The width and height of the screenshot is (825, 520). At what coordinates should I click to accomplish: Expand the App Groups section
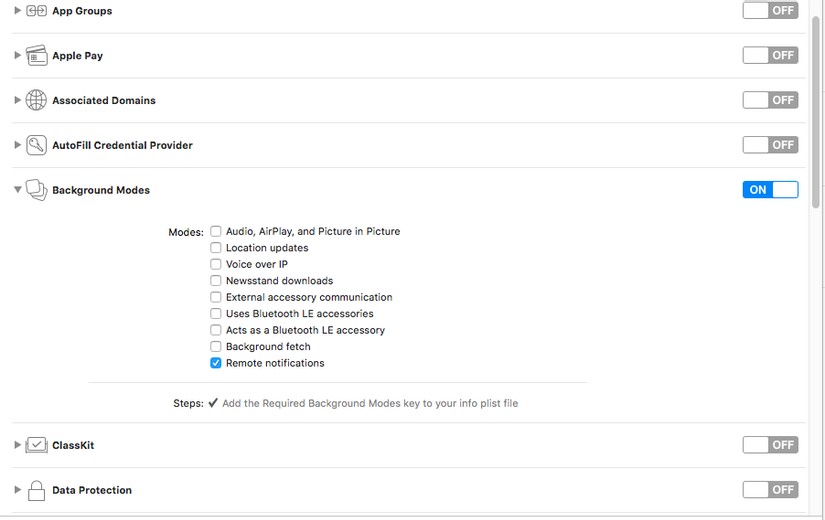pos(17,11)
